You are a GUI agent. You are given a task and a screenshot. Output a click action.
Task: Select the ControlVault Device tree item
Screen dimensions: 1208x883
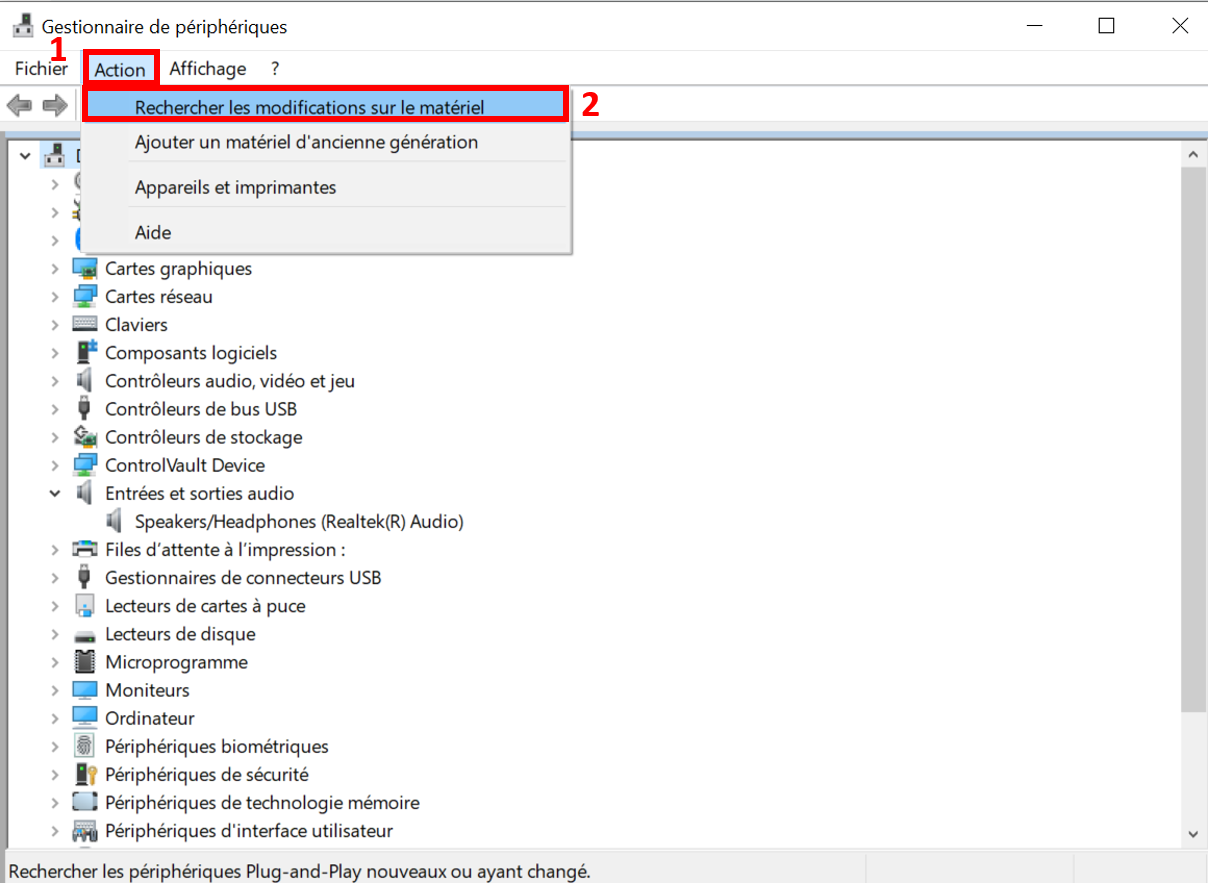coord(184,465)
